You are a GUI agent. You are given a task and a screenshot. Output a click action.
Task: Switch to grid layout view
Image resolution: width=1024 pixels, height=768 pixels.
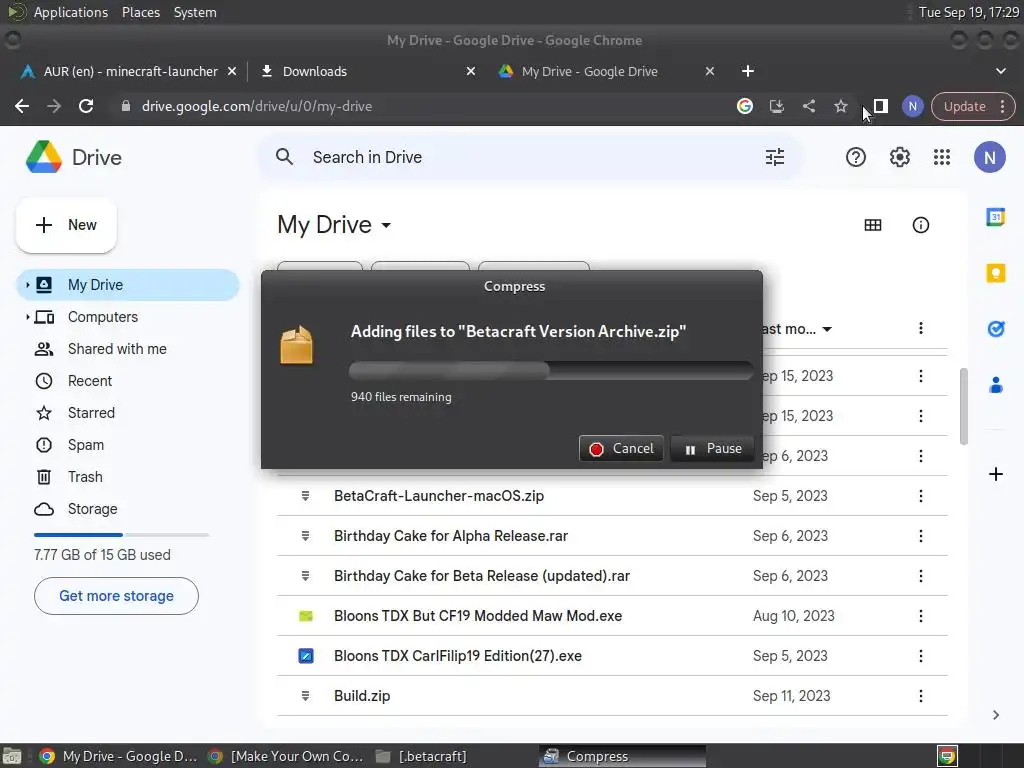872,225
